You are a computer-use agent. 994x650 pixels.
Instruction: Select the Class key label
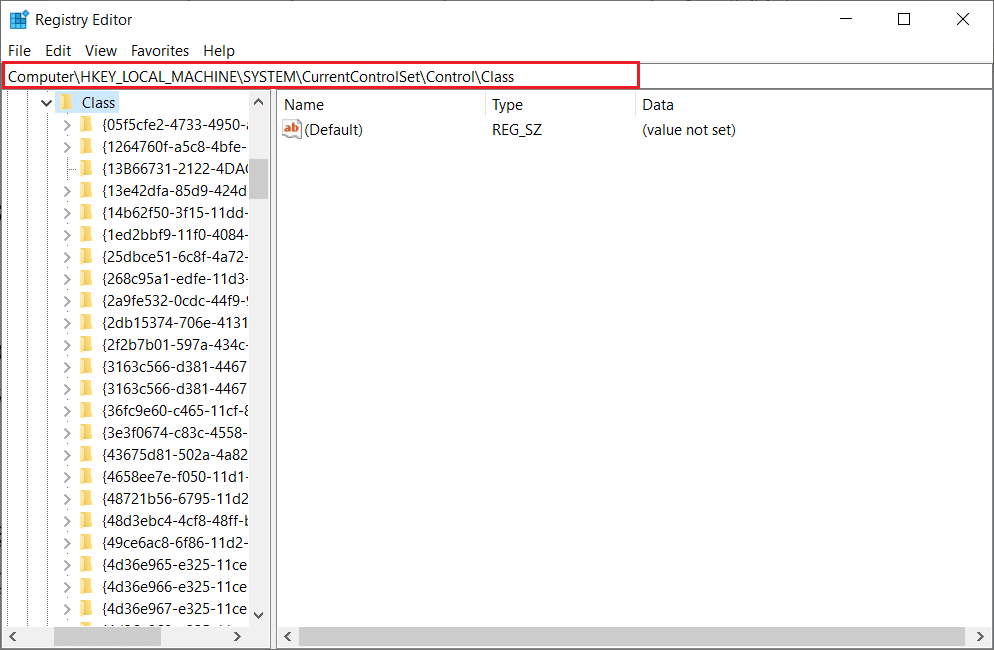98,103
